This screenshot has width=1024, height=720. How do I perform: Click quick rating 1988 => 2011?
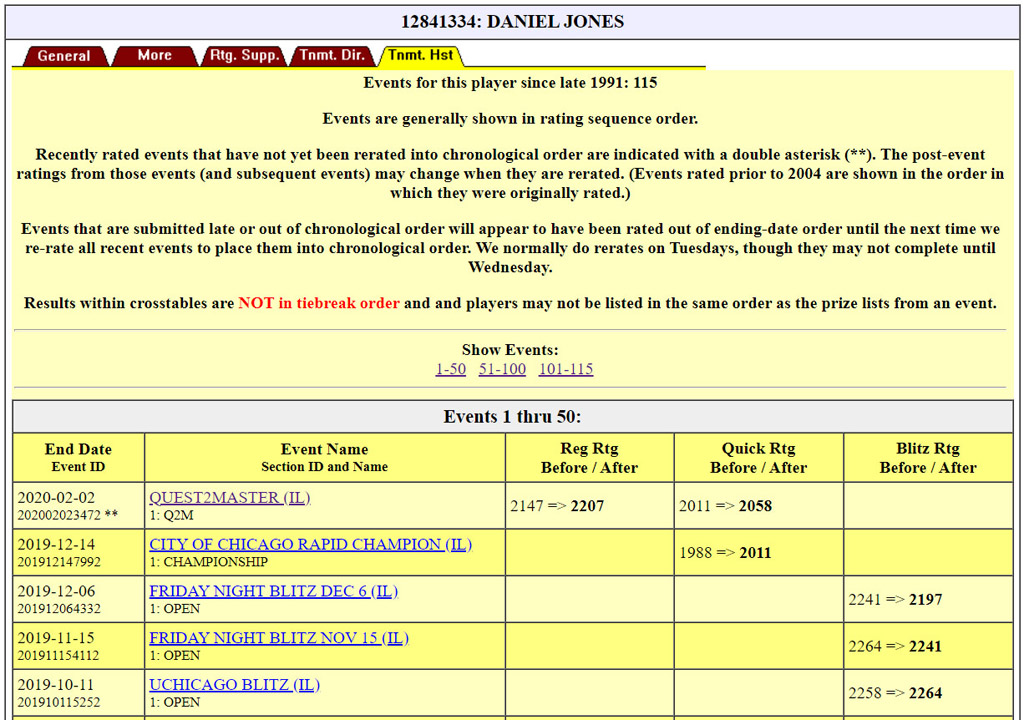tap(726, 553)
